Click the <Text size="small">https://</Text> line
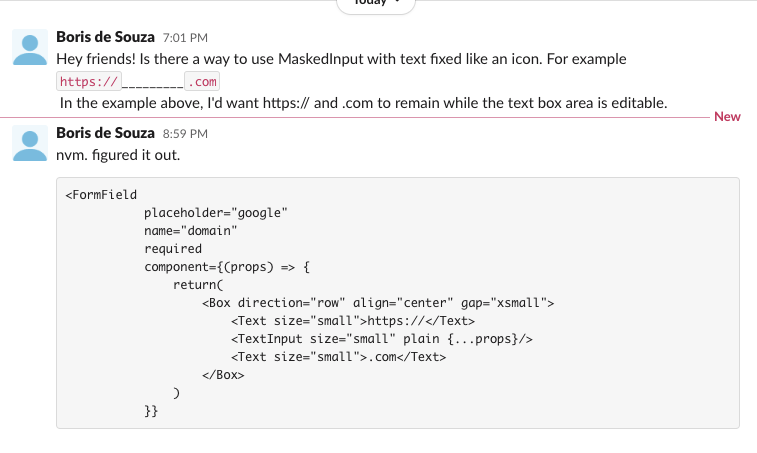Image resolution: width=757 pixels, height=453 pixels. point(353,321)
